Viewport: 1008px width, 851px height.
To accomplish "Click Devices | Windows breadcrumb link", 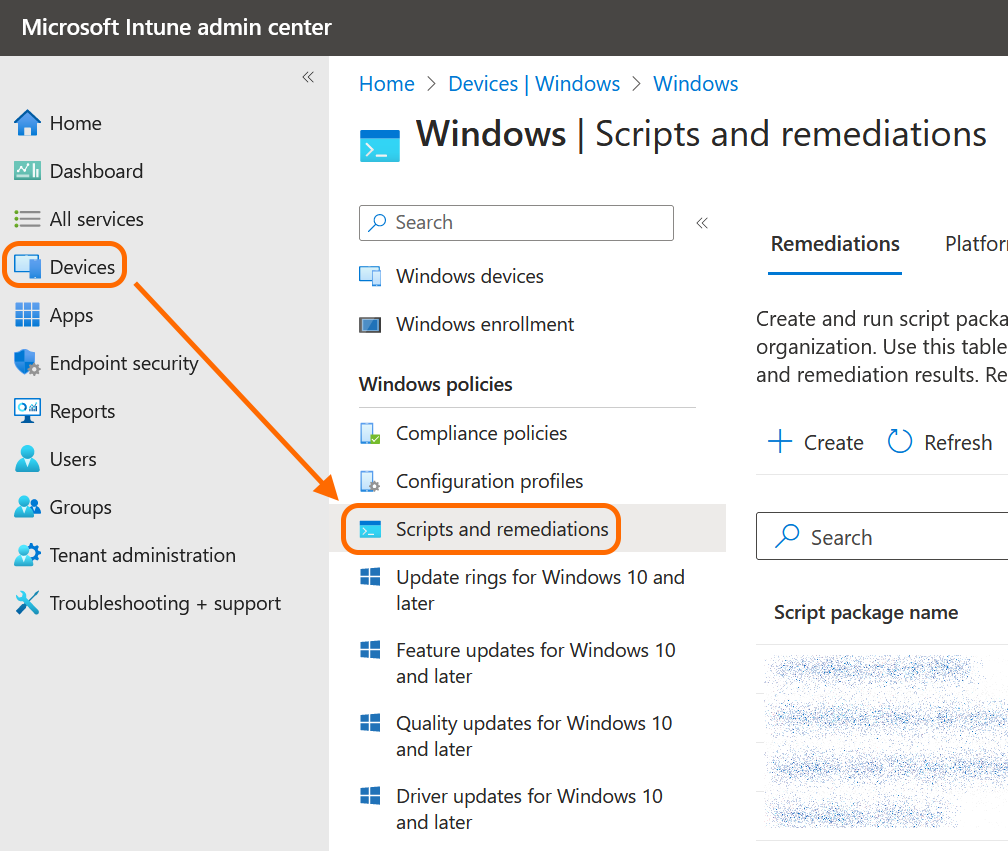I will pyautogui.click(x=534, y=84).
